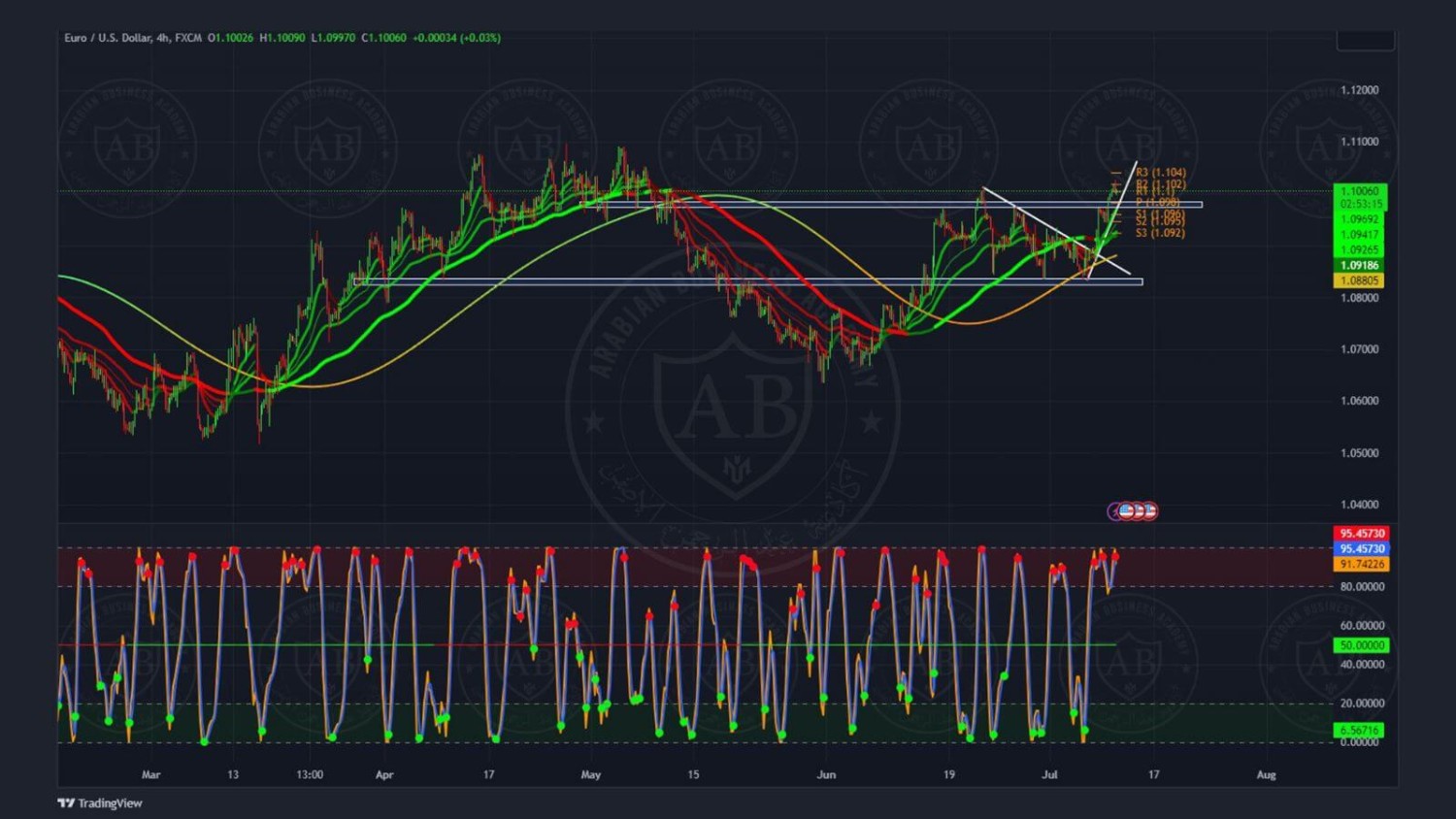Screen dimensions: 1456x819
Task: Click the 1.06000 price axis tick
Action: click(1359, 401)
